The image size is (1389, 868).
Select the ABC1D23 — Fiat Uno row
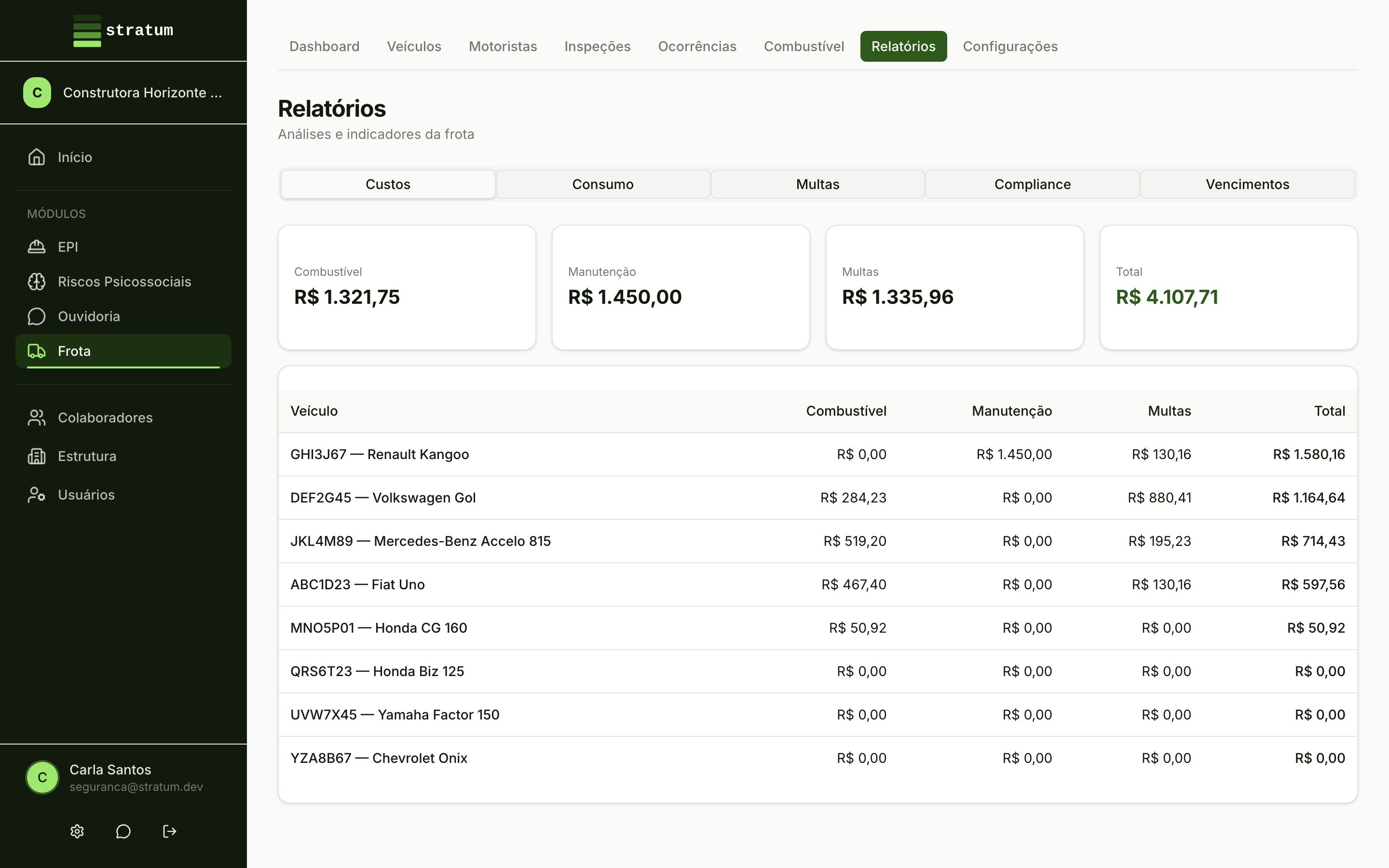(x=817, y=584)
